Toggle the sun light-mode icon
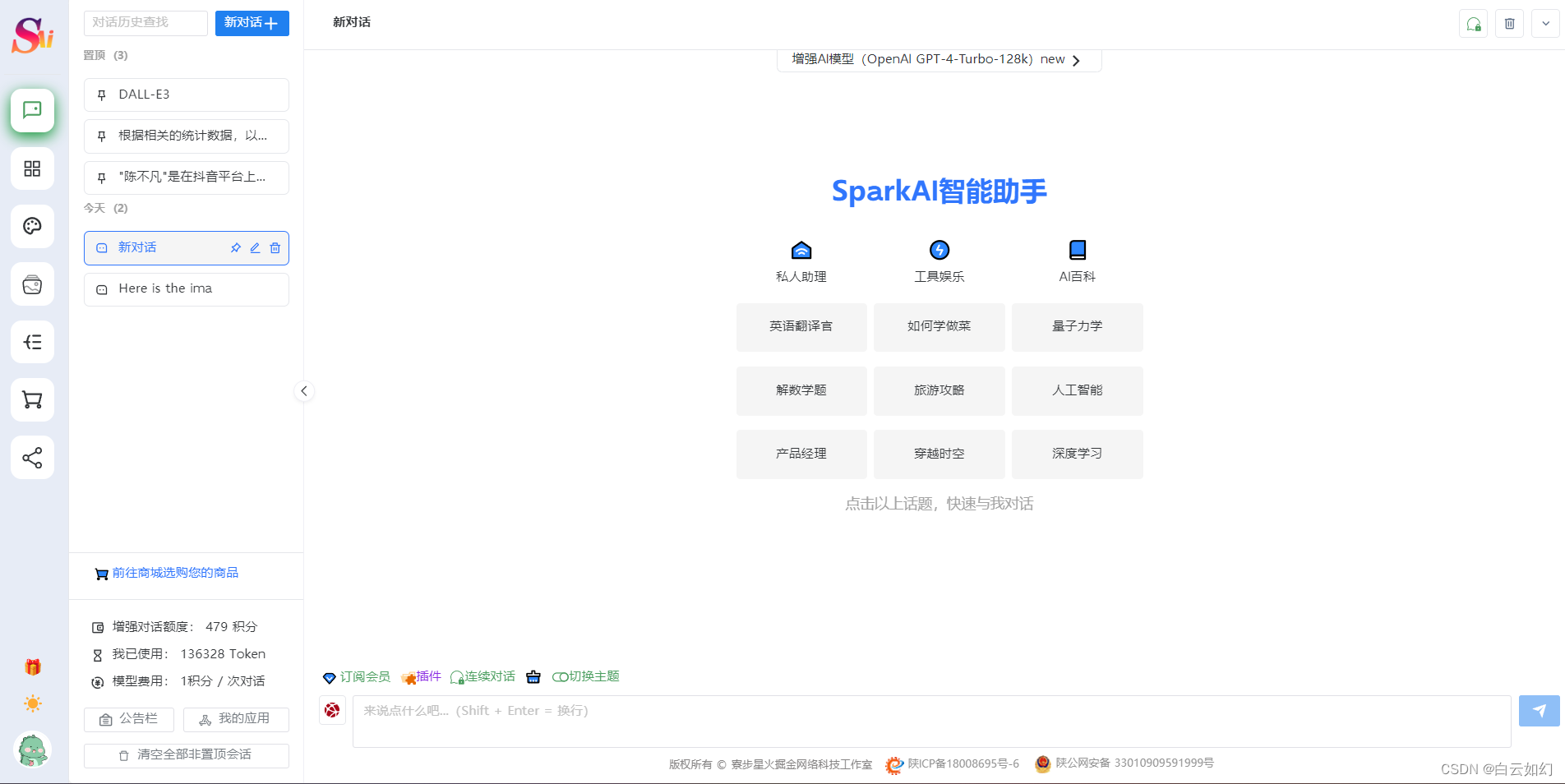Viewport: 1565px width, 784px height. [x=33, y=703]
